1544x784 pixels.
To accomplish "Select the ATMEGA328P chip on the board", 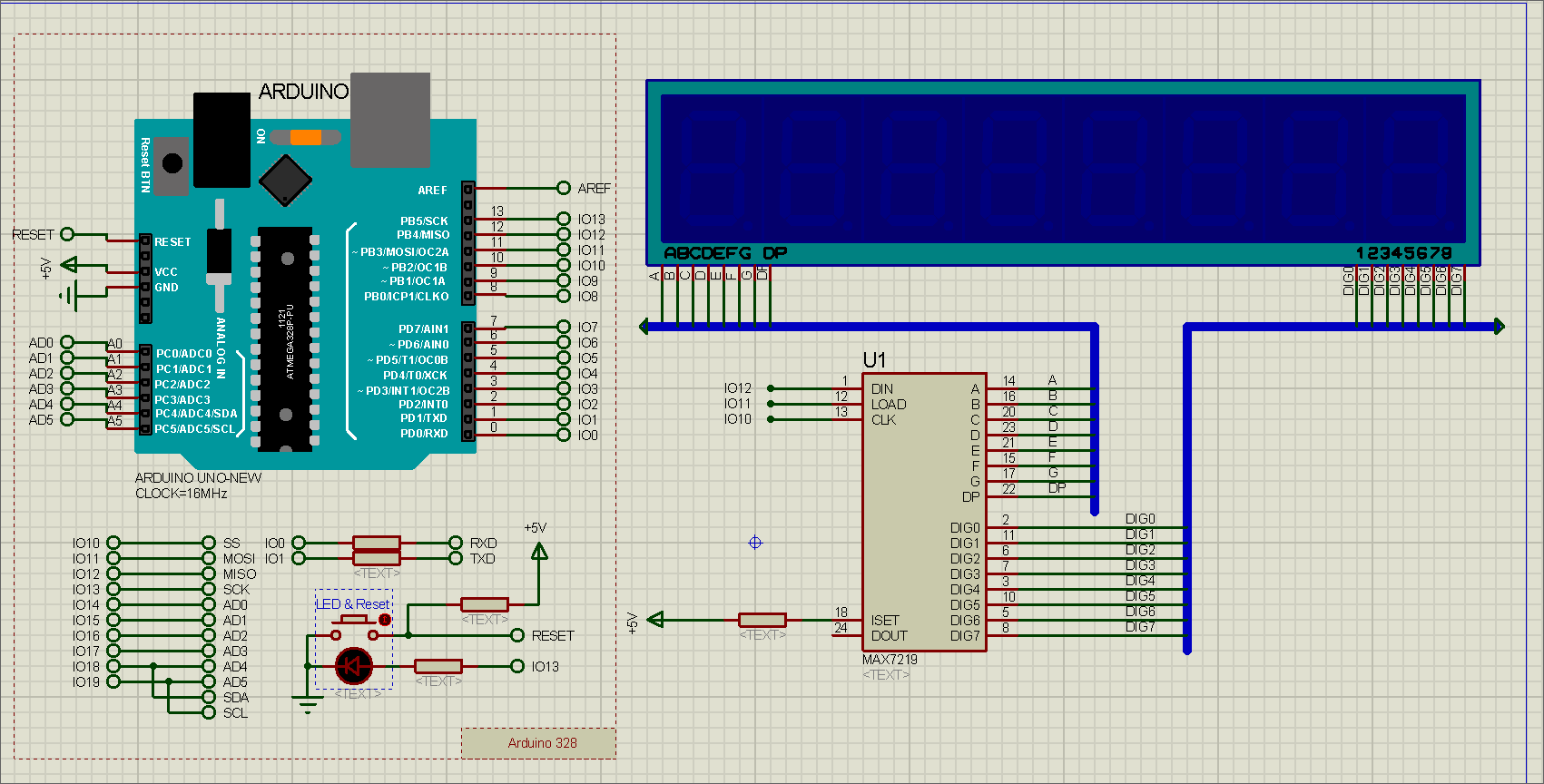I will tap(286, 338).
